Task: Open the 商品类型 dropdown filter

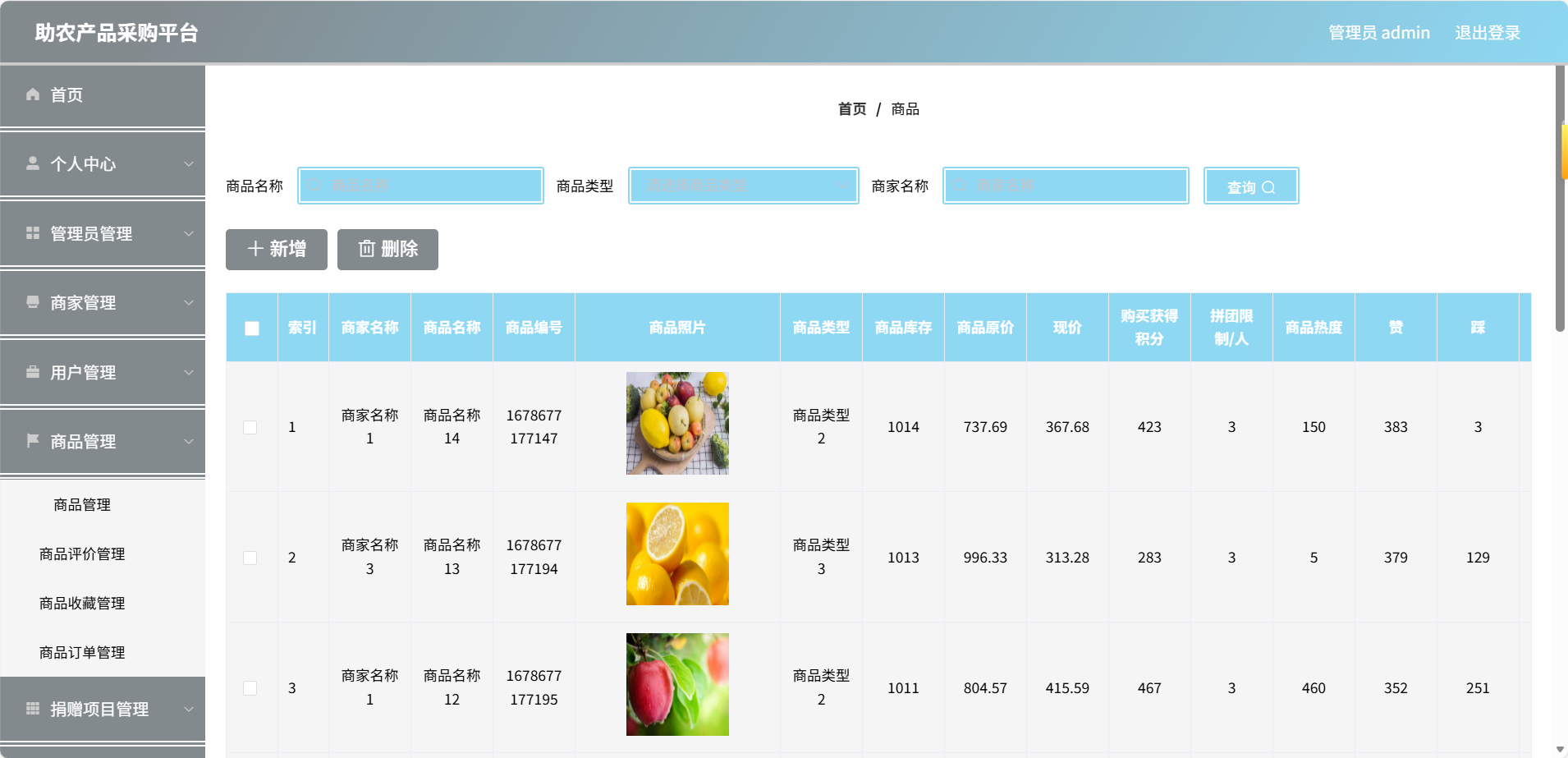Action: pos(744,186)
